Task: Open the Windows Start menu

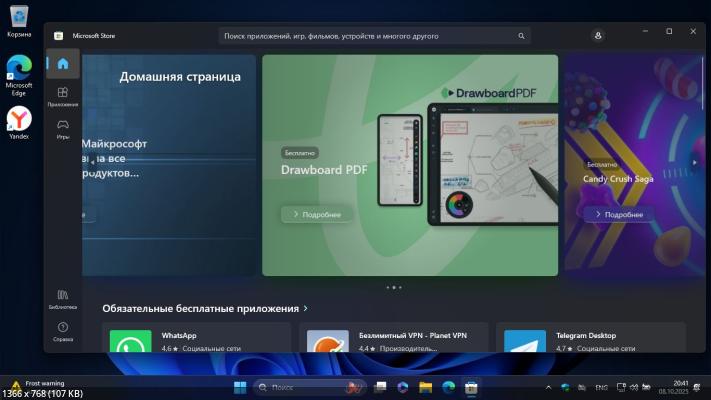Action: pos(240,387)
